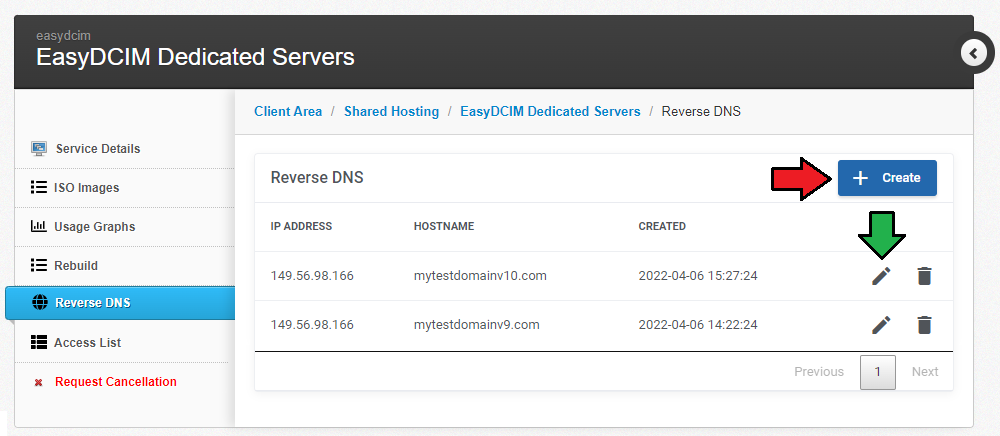The height and width of the screenshot is (436, 1000).
Task: Click date 2022-04-06 14:22:24
Action: click(698, 325)
